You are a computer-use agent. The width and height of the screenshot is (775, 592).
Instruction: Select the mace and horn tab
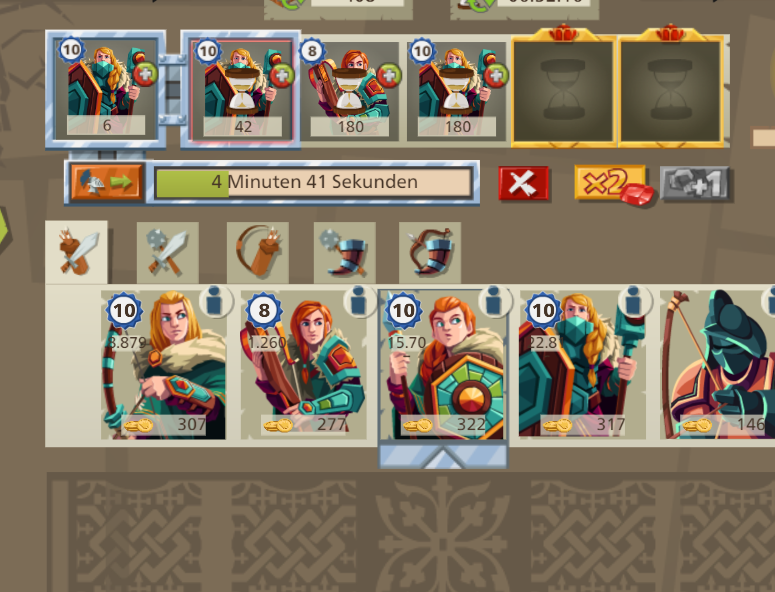tap(344, 254)
